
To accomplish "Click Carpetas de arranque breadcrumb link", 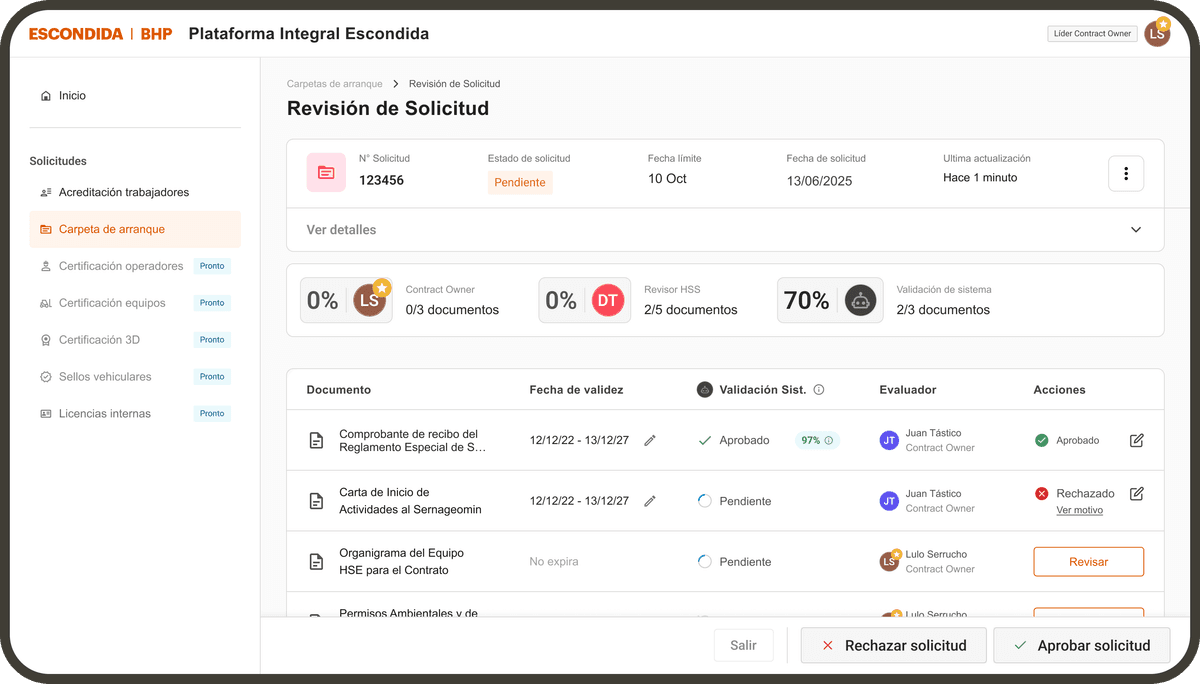I will pos(334,84).
